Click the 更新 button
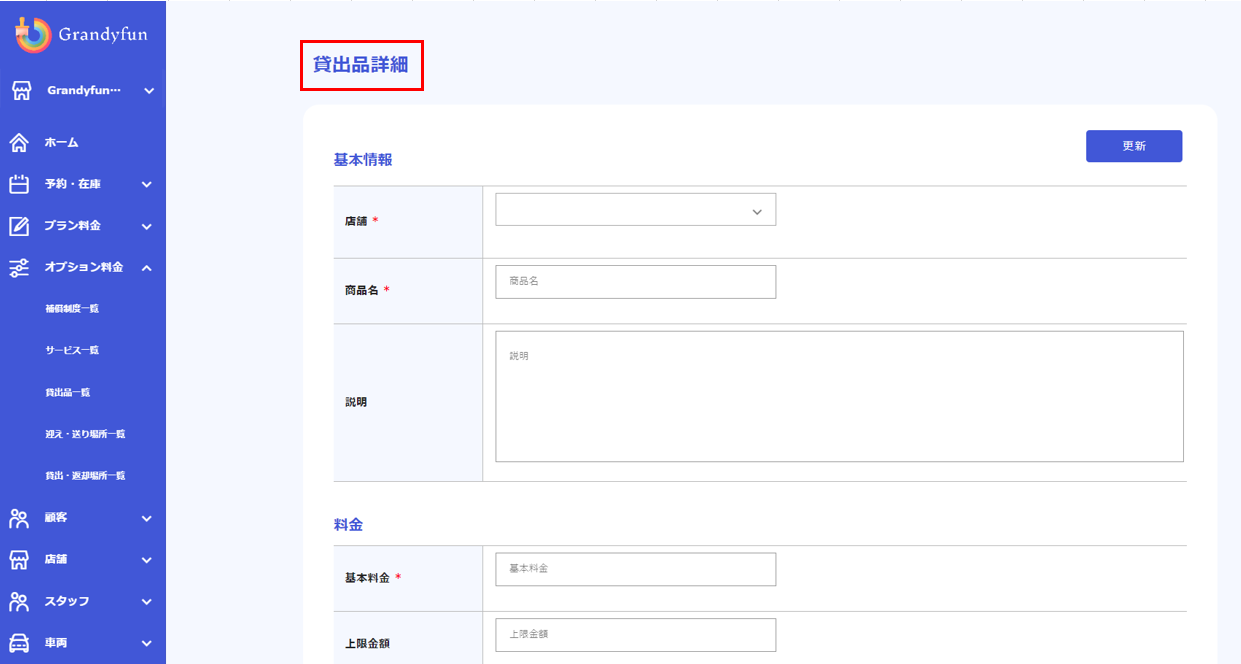The width and height of the screenshot is (1241, 664). coord(1134,146)
